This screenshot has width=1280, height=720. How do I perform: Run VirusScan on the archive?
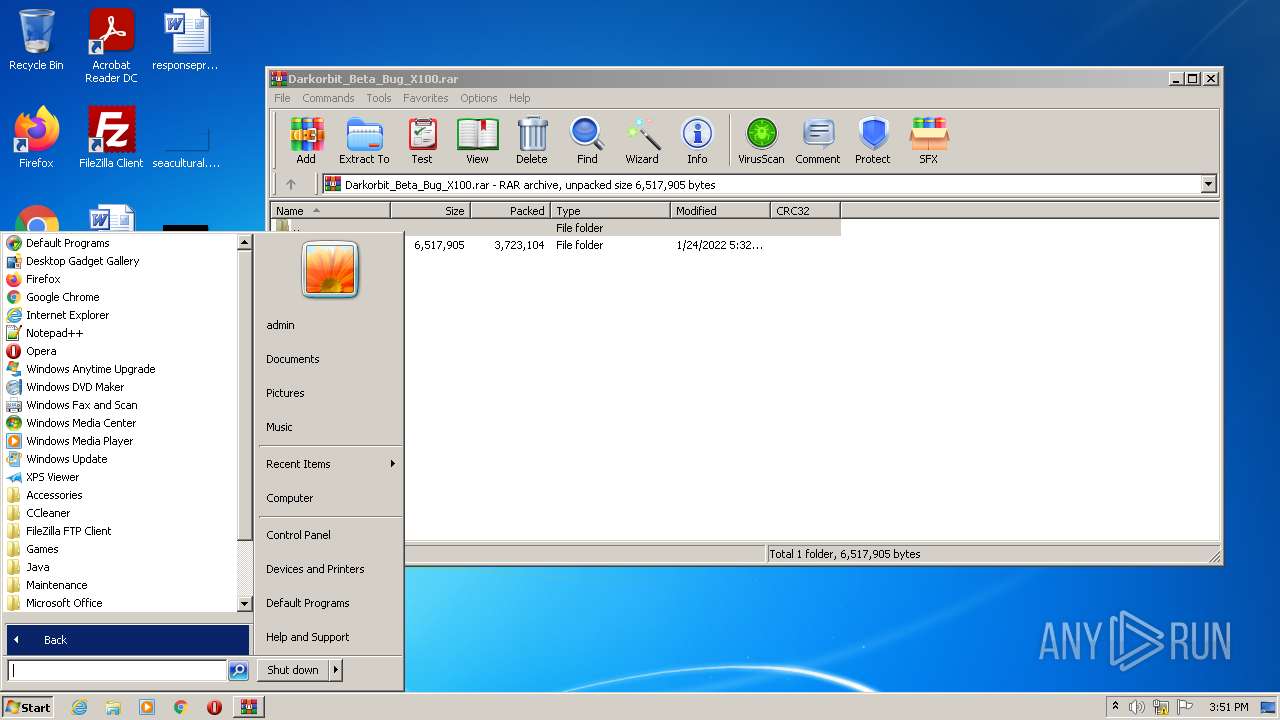(x=761, y=140)
